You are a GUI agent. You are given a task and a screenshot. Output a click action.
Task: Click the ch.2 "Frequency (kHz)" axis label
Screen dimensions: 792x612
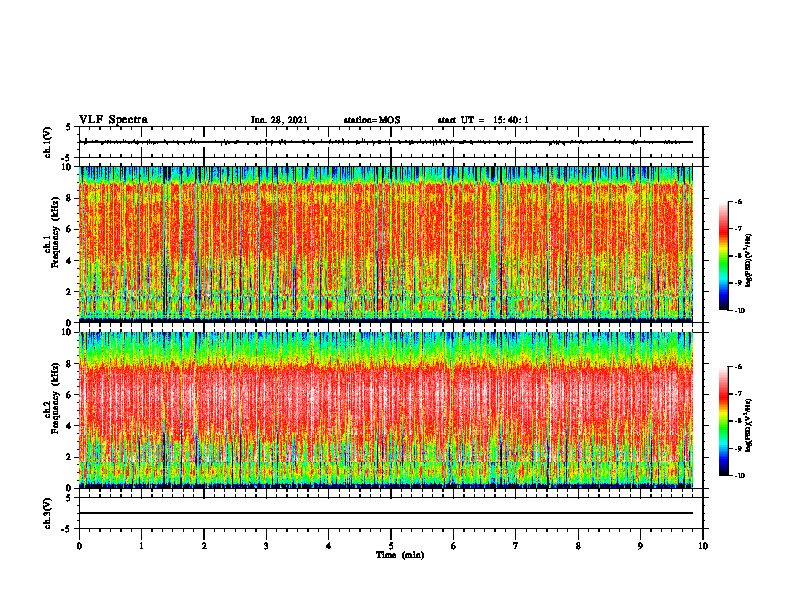coord(56,398)
